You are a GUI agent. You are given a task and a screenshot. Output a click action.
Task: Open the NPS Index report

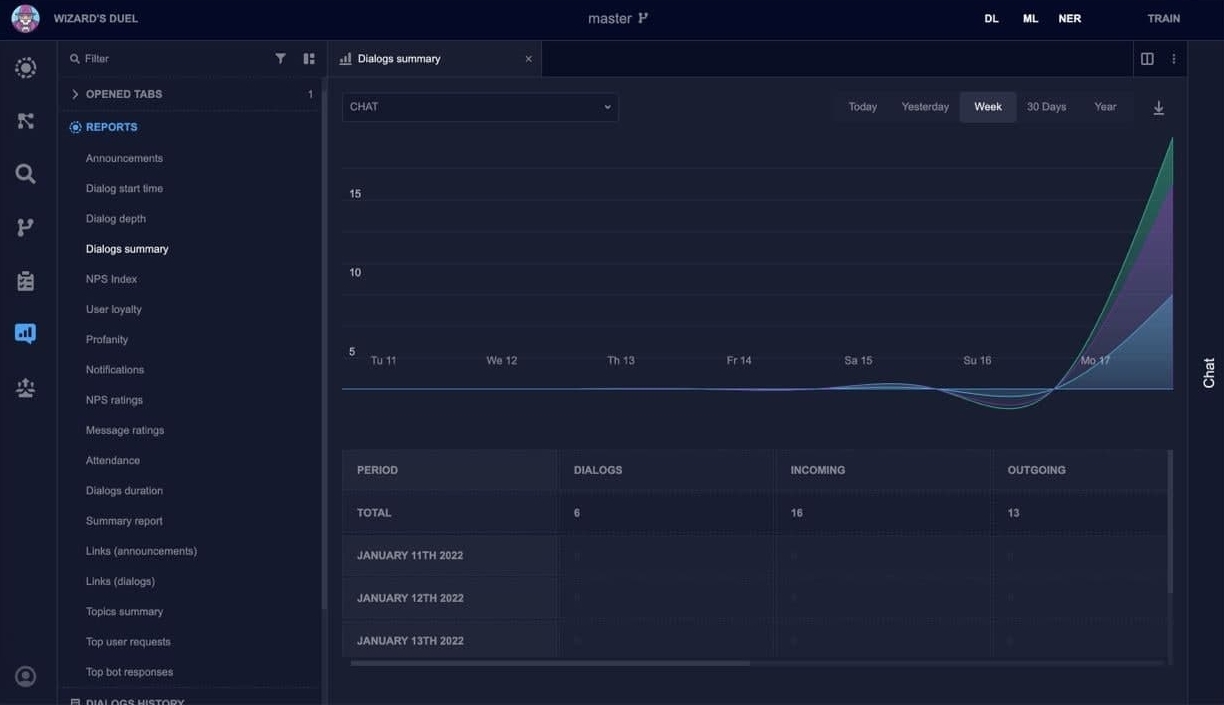[111, 279]
